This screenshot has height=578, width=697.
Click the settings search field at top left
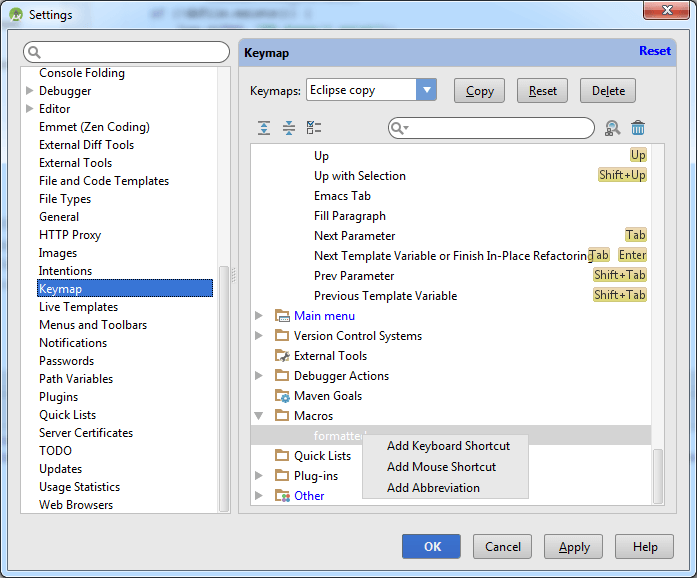click(x=127, y=52)
